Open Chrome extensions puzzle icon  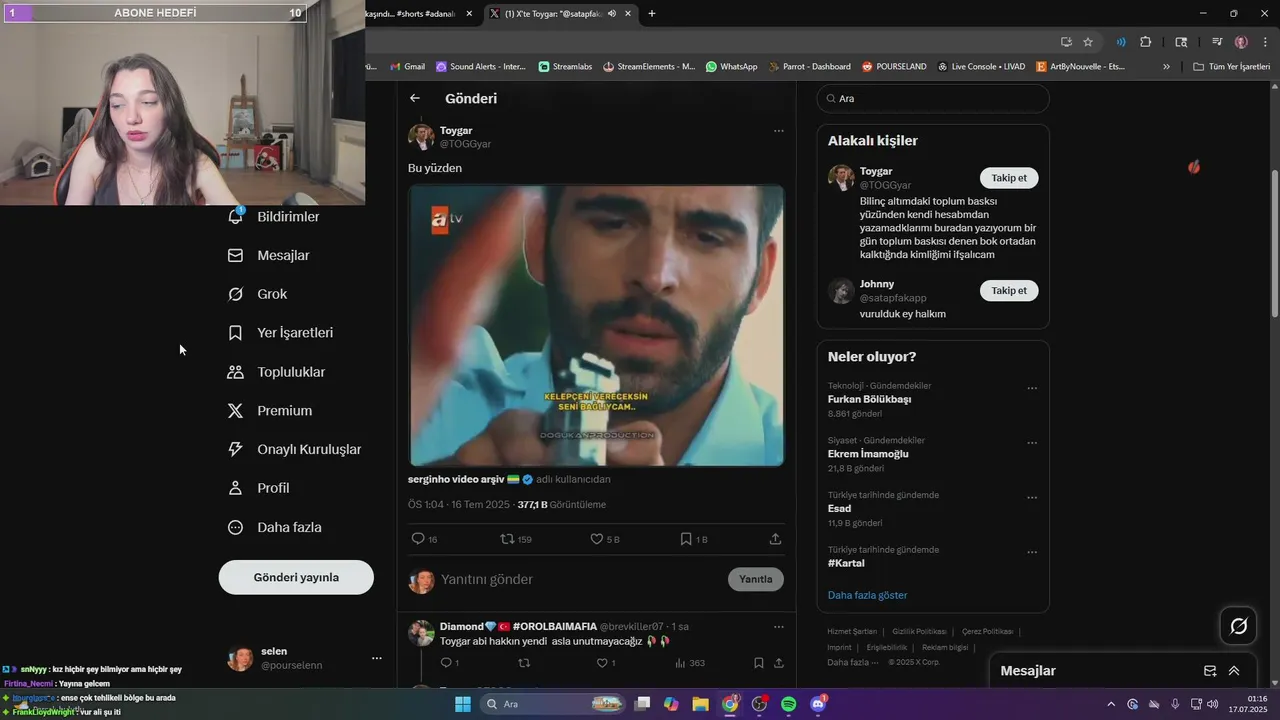1146,42
